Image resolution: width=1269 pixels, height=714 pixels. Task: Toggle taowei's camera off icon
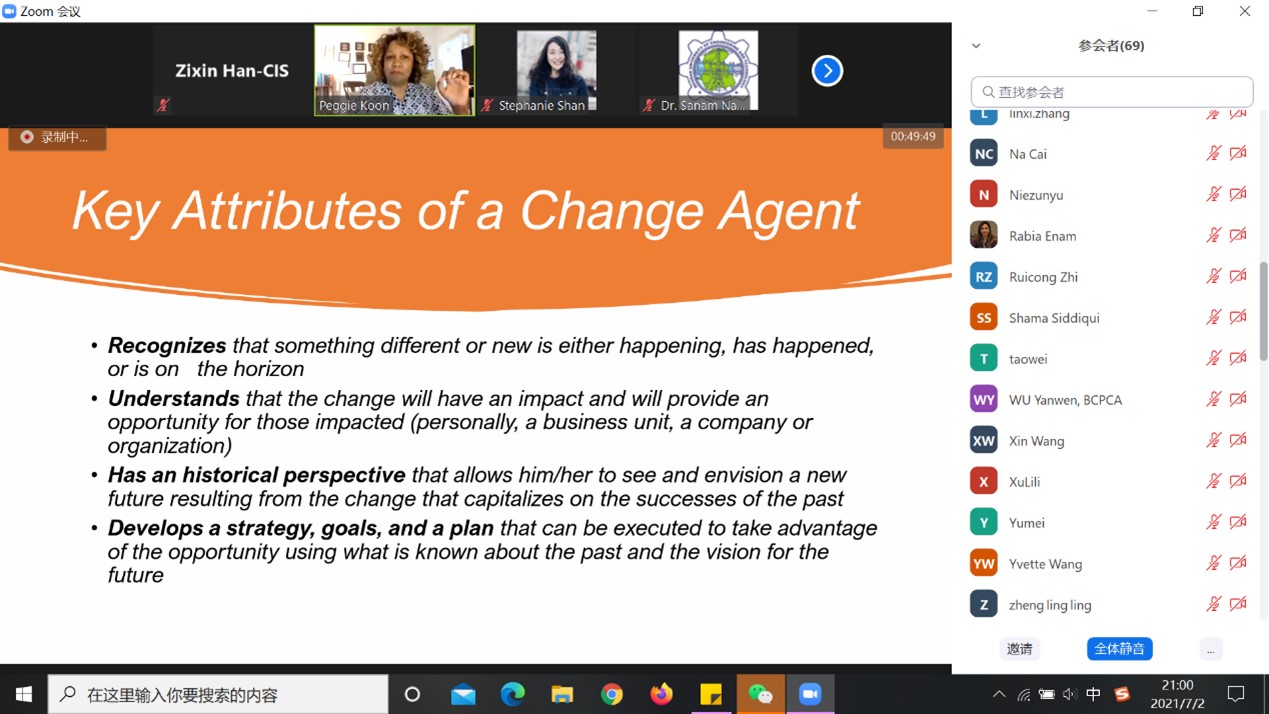point(1238,358)
